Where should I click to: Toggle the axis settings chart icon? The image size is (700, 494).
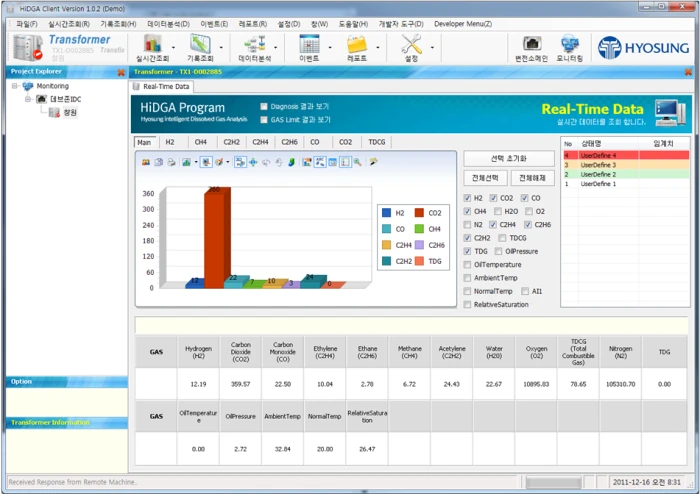(x=345, y=162)
